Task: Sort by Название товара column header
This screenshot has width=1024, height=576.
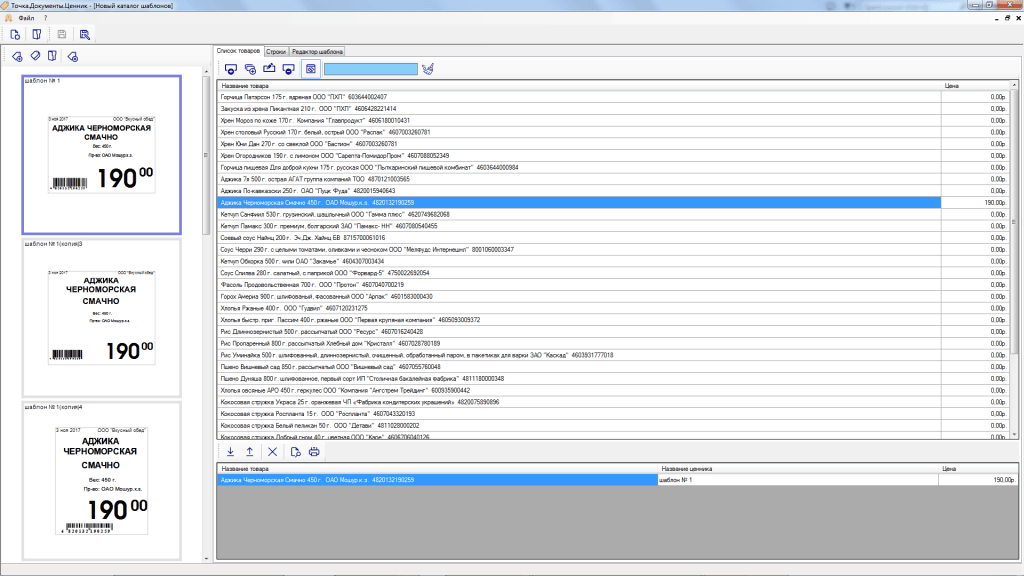Action: click(579, 86)
